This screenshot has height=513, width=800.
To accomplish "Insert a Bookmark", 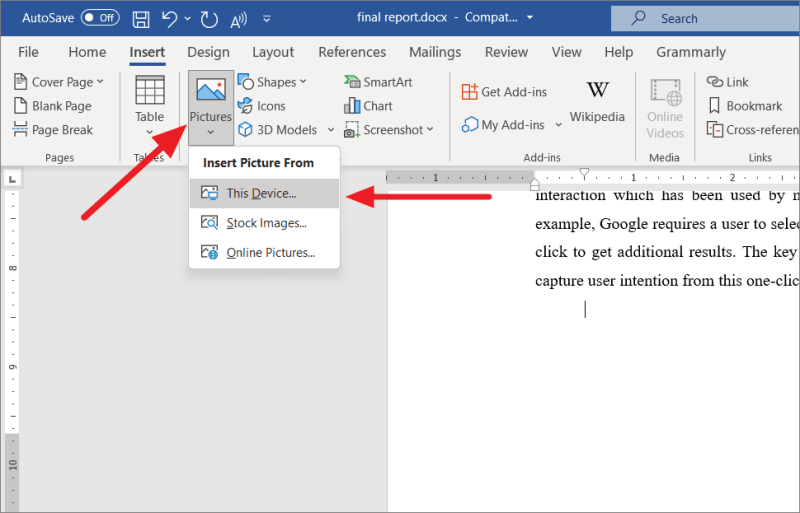I will coord(744,106).
